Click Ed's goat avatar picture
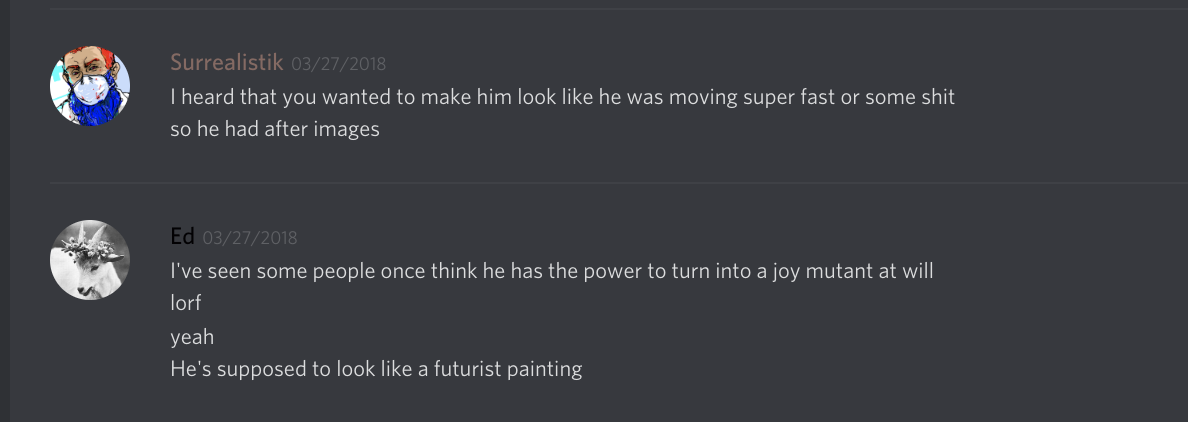1188x422 pixels. click(x=90, y=260)
